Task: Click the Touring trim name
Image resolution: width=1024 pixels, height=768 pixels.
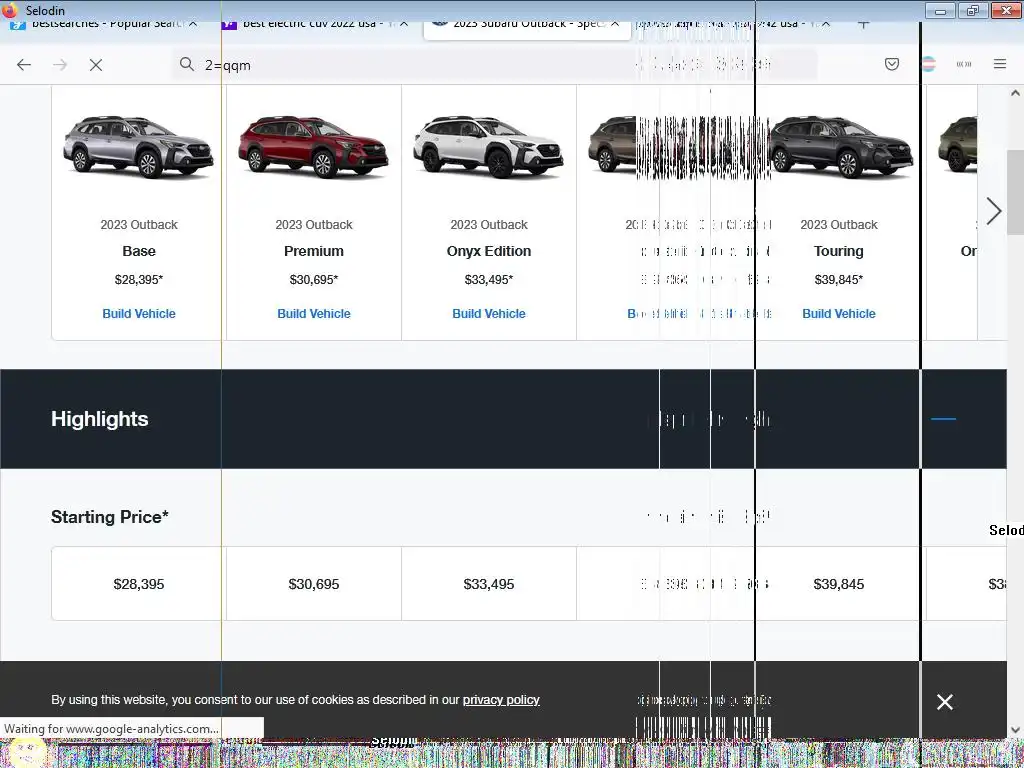Action: tap(839, 251)
